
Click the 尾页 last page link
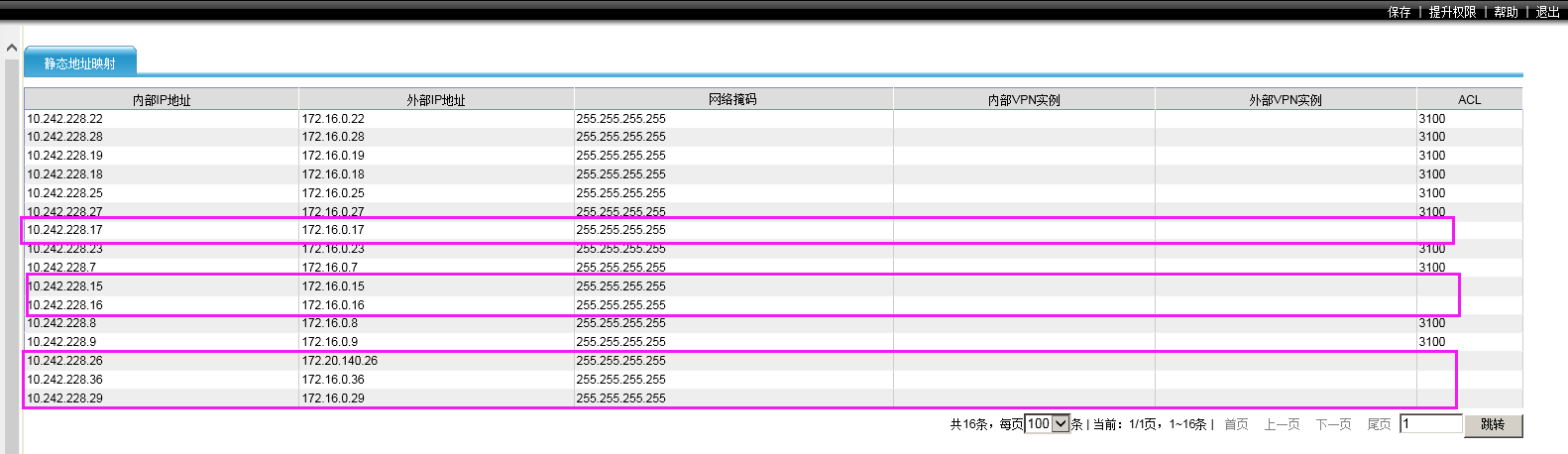click(x=1379, y=424)
